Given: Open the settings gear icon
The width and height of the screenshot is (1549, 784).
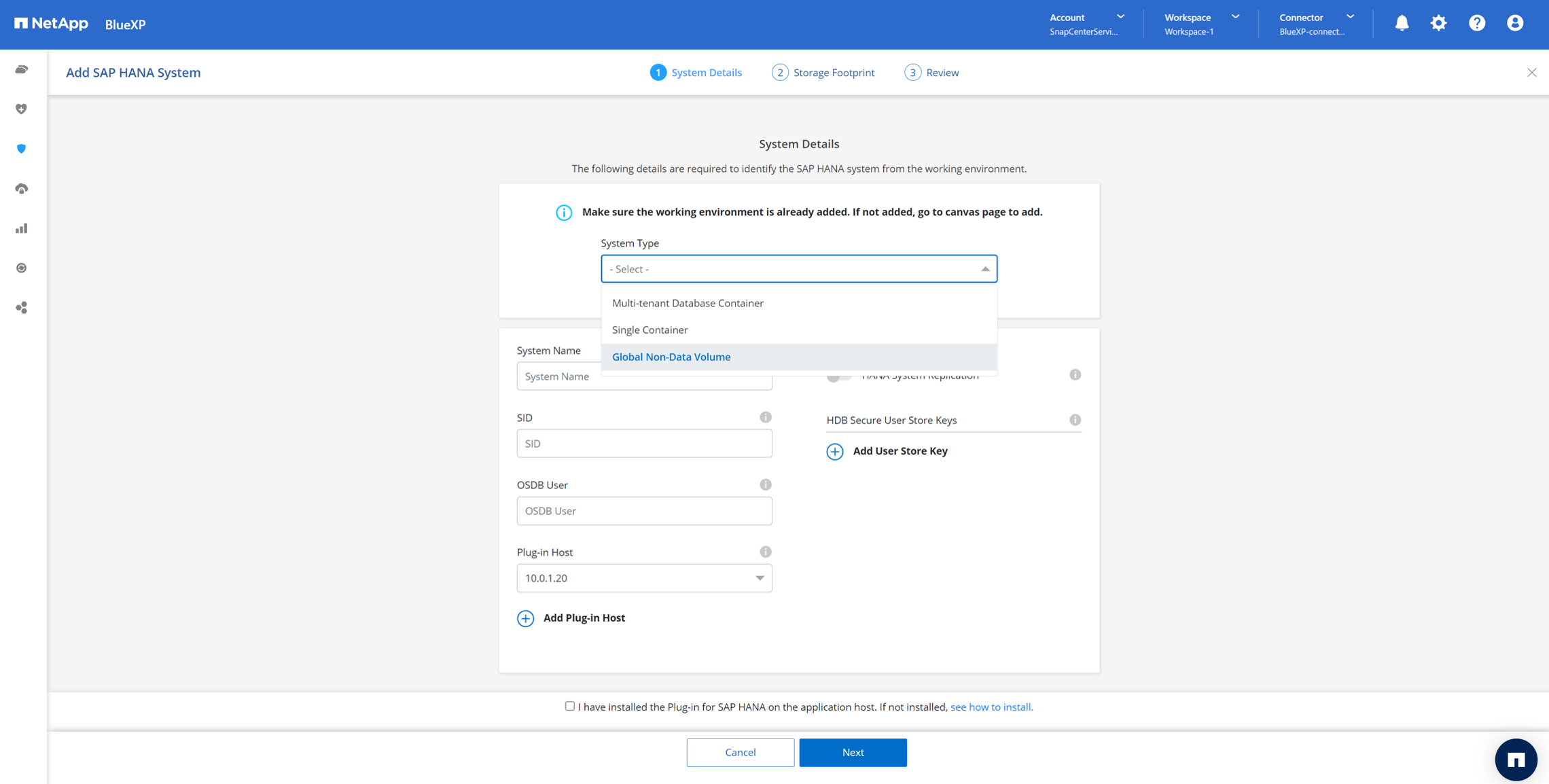Looking at the screenshot, I should tap(1438, 23).
